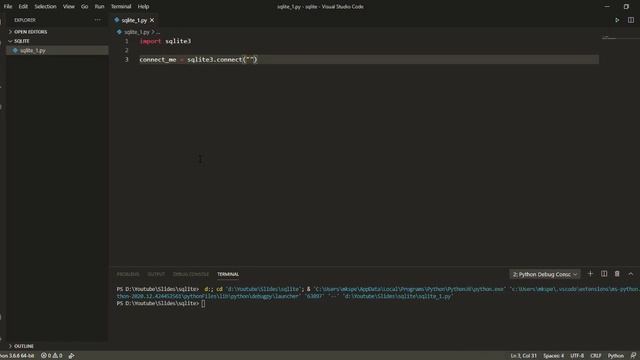Screen dimensions: 640x360
Task: Maximize the panel with chevron up
Action: point(631,274)
